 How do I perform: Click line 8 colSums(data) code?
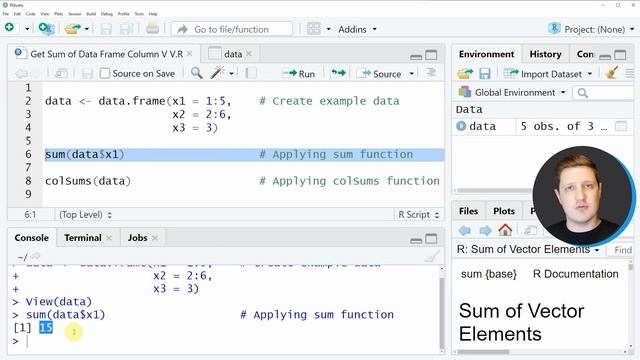tap(88, 181)
